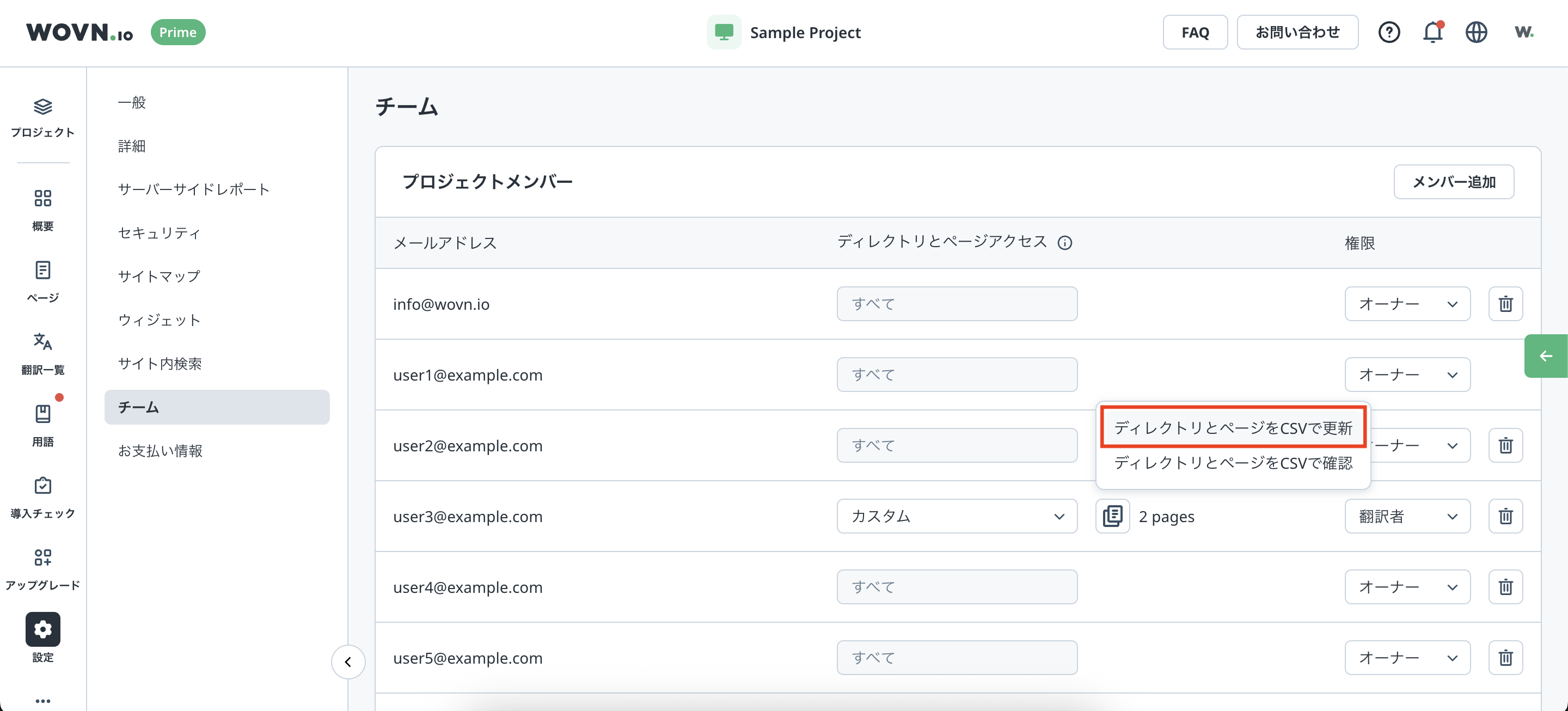Screen dimensions: 1568x711
Task: Click the CSV pages icon beside 2 pages
Action: 1113,516
